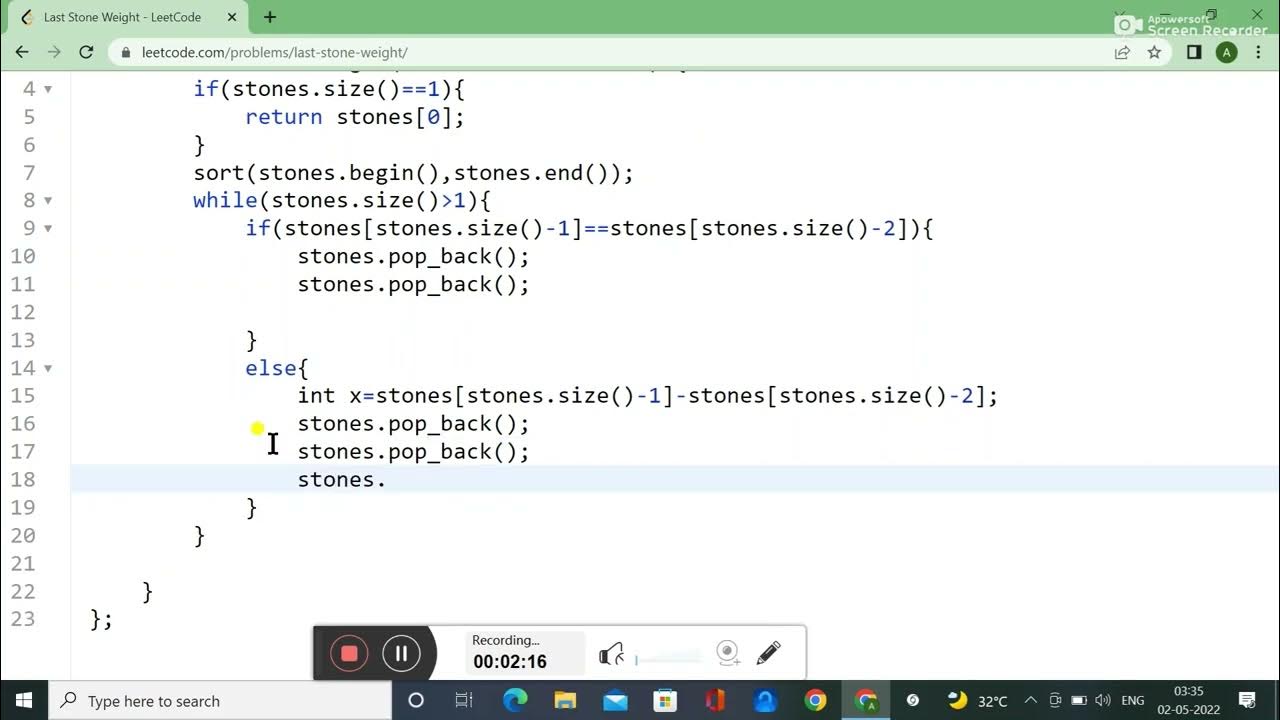Image resolution: width=1280 pixels, height=720 pixels.
Task: Click line number 12 in the gutter
Action: [x=23, y=313]
